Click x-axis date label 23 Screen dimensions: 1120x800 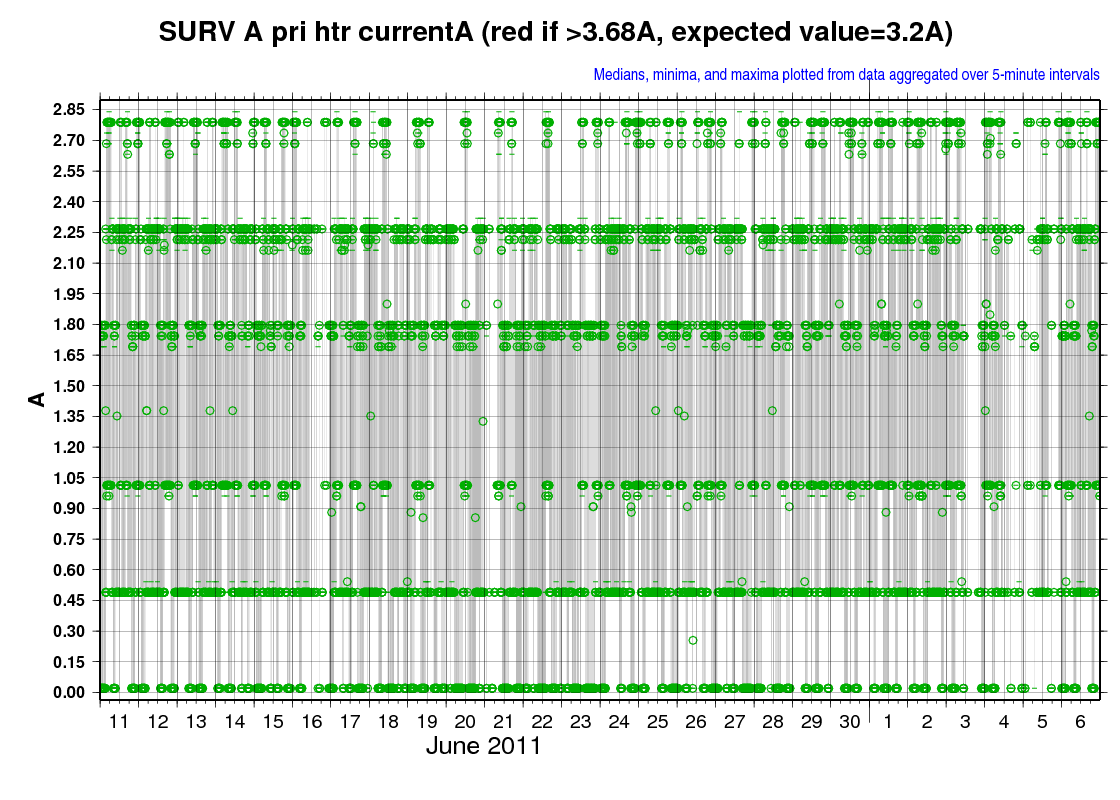581,722
